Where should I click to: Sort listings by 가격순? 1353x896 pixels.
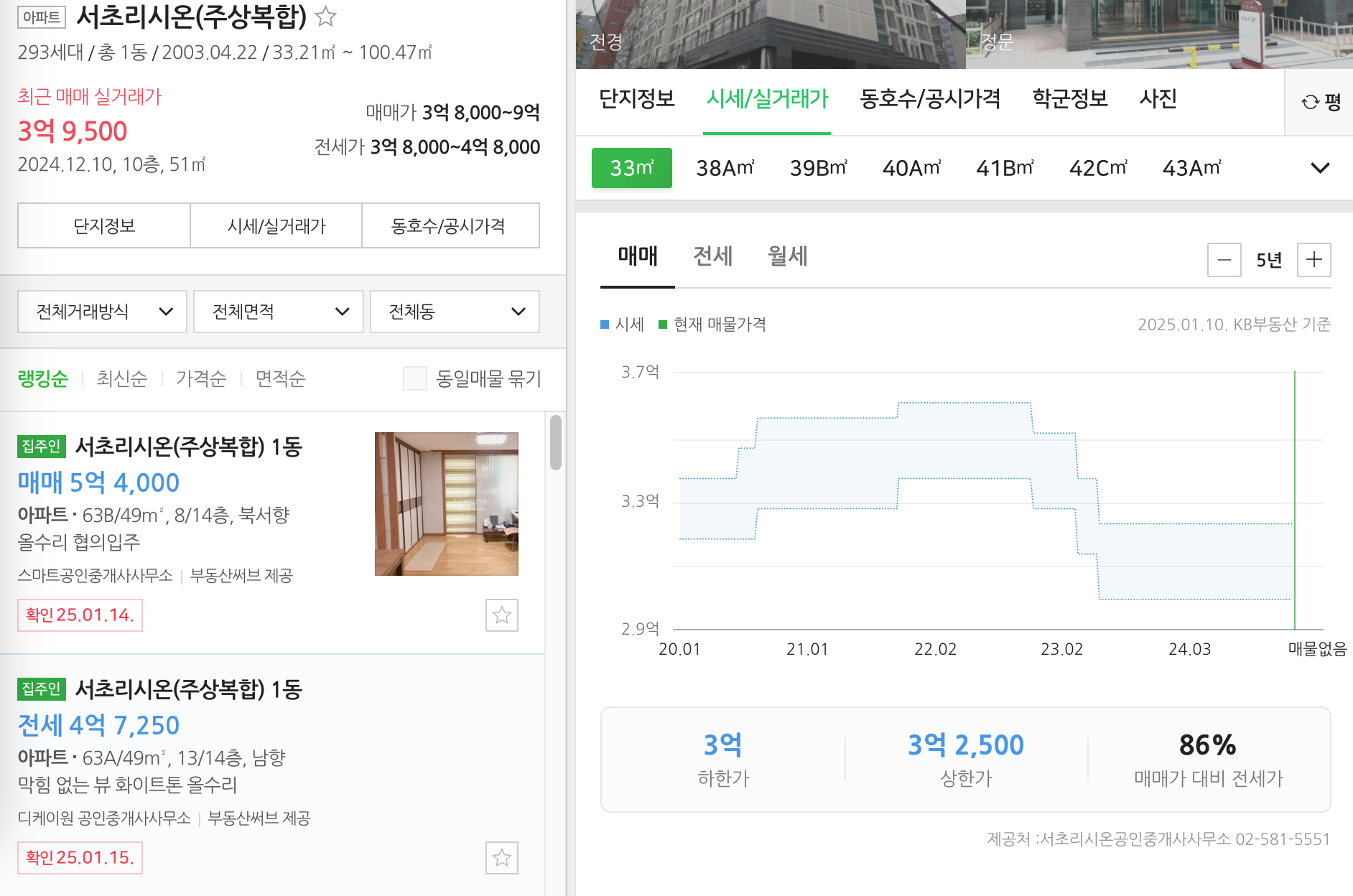pos(201,378)
